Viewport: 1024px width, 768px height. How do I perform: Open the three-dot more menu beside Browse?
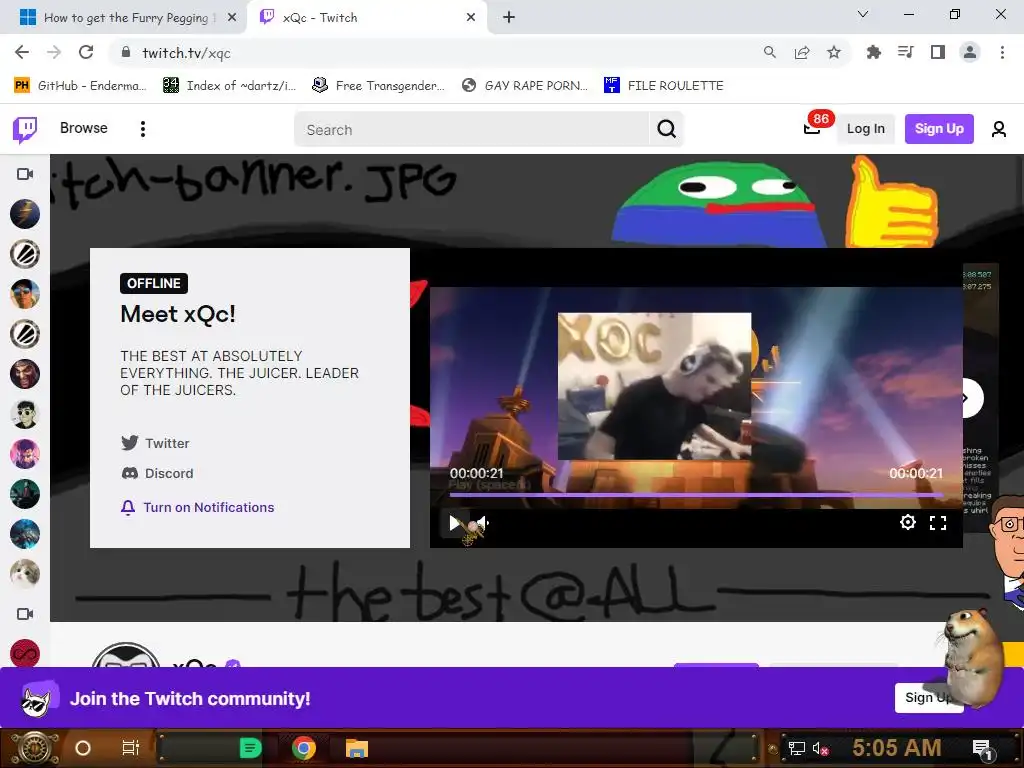coord(142,129)
